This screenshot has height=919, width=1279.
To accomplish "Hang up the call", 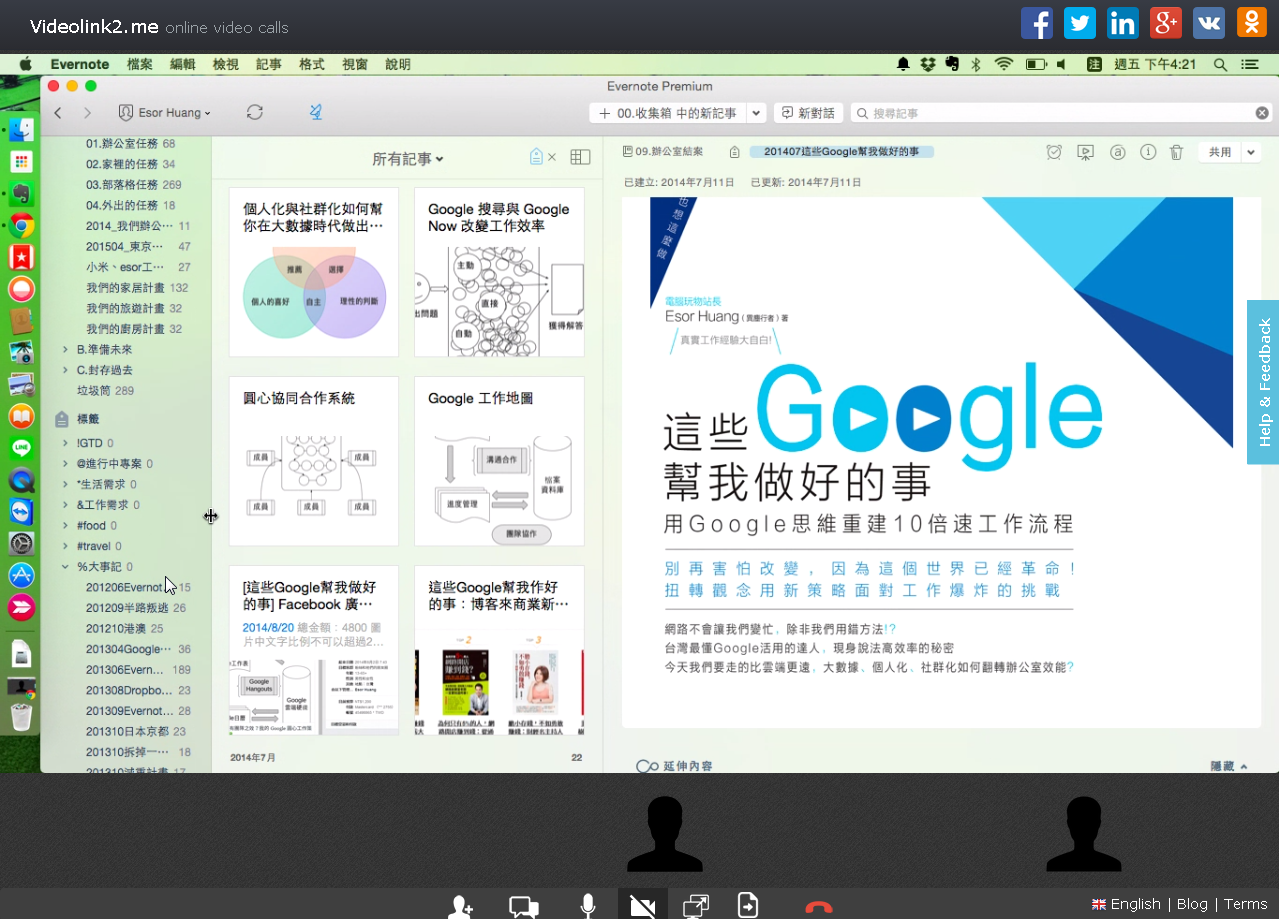I will (818, 907).
